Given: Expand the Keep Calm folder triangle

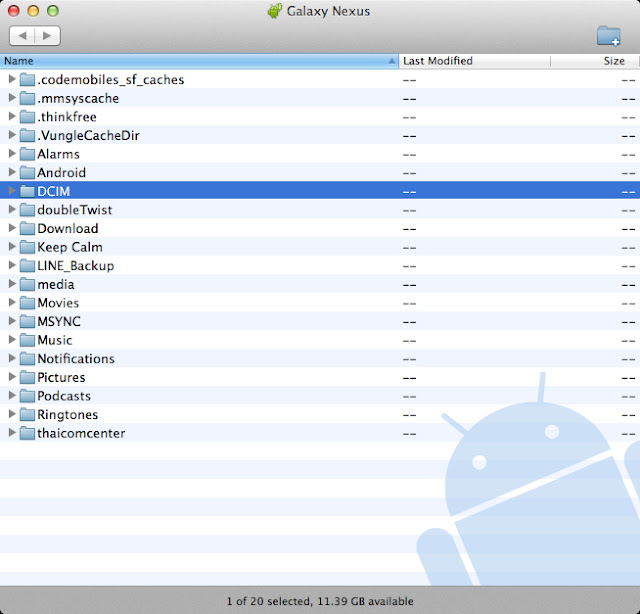Looking at the screenshot, I should pyautogui.click(x=12, y=246).
